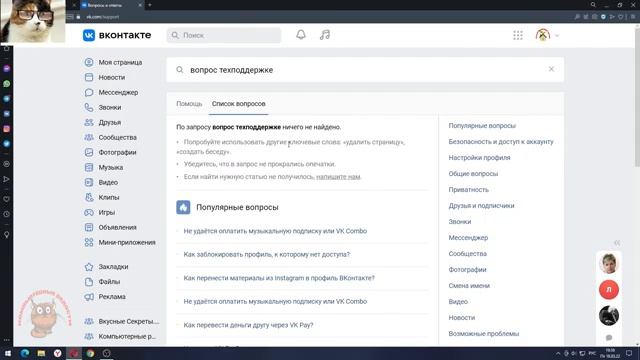Click the Популярные вопросы section icon

[183, 207]
